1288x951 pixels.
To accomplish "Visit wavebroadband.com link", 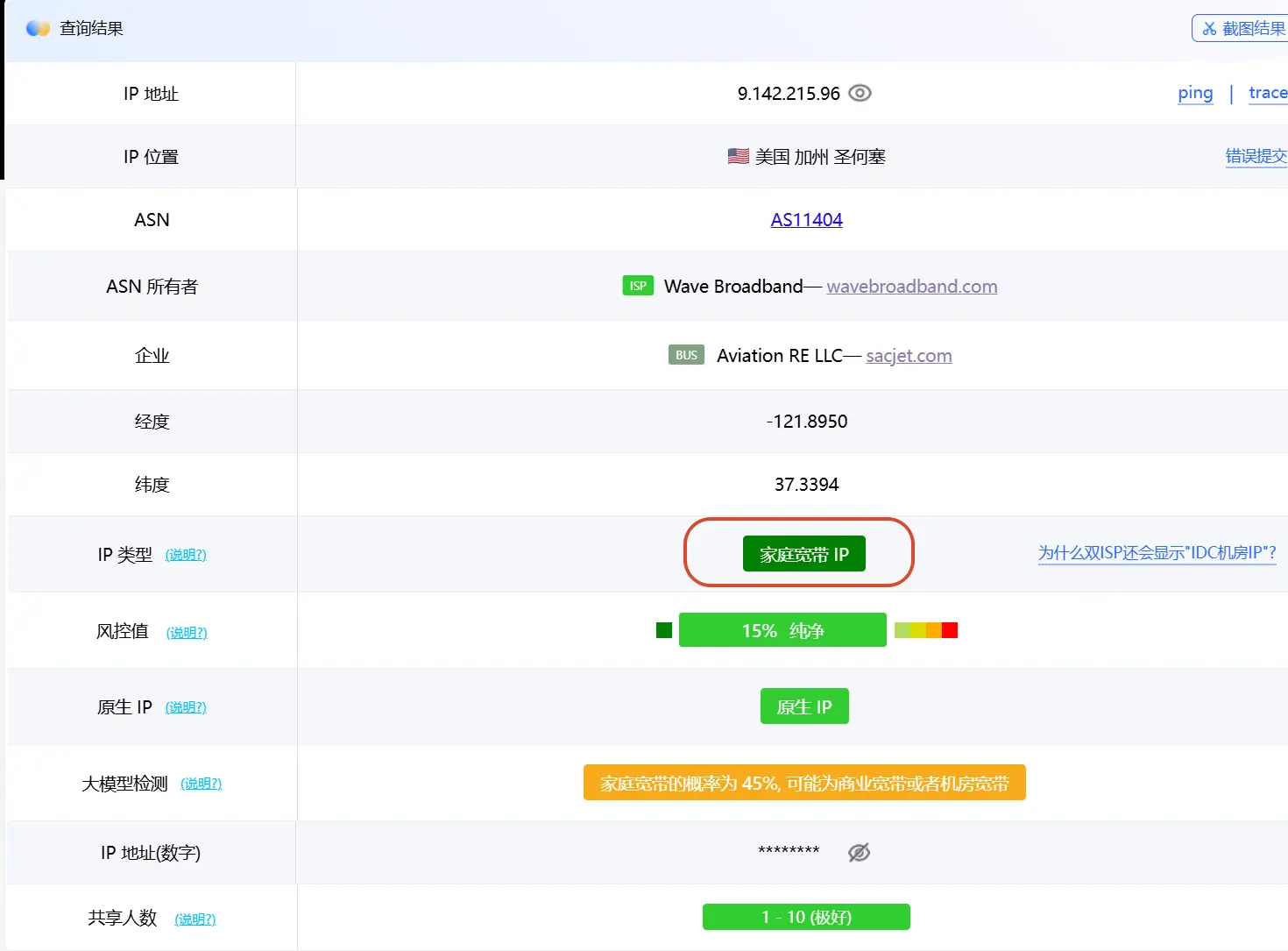I will (911, 287).
